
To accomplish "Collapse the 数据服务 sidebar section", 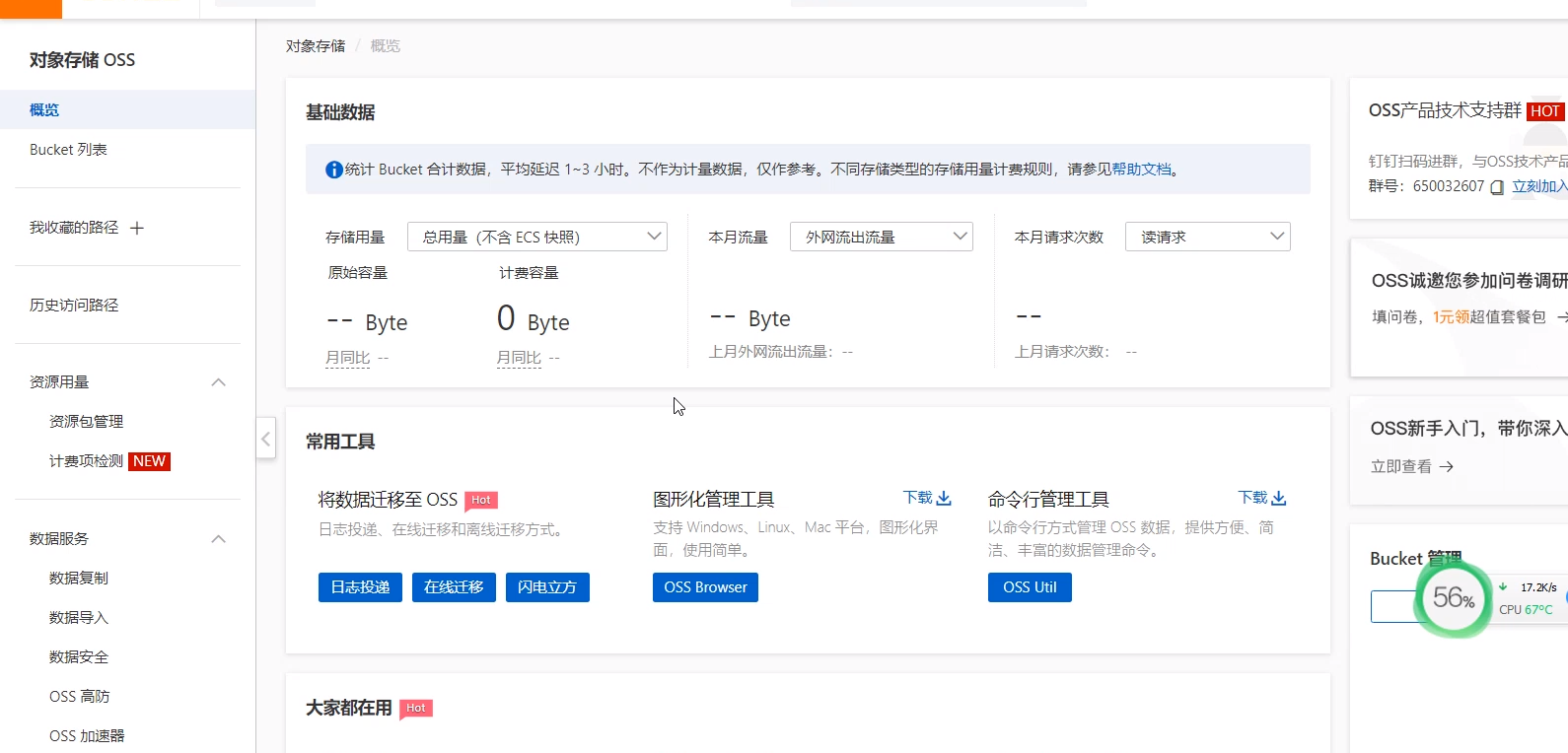I will [219, 539].
